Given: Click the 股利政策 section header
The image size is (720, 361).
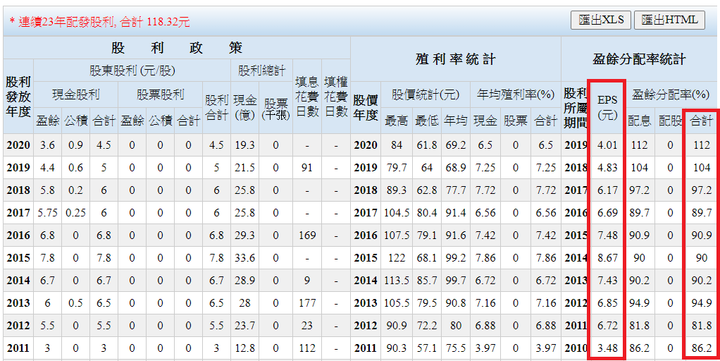Looking at the screenshot, I should pos(177,48).
